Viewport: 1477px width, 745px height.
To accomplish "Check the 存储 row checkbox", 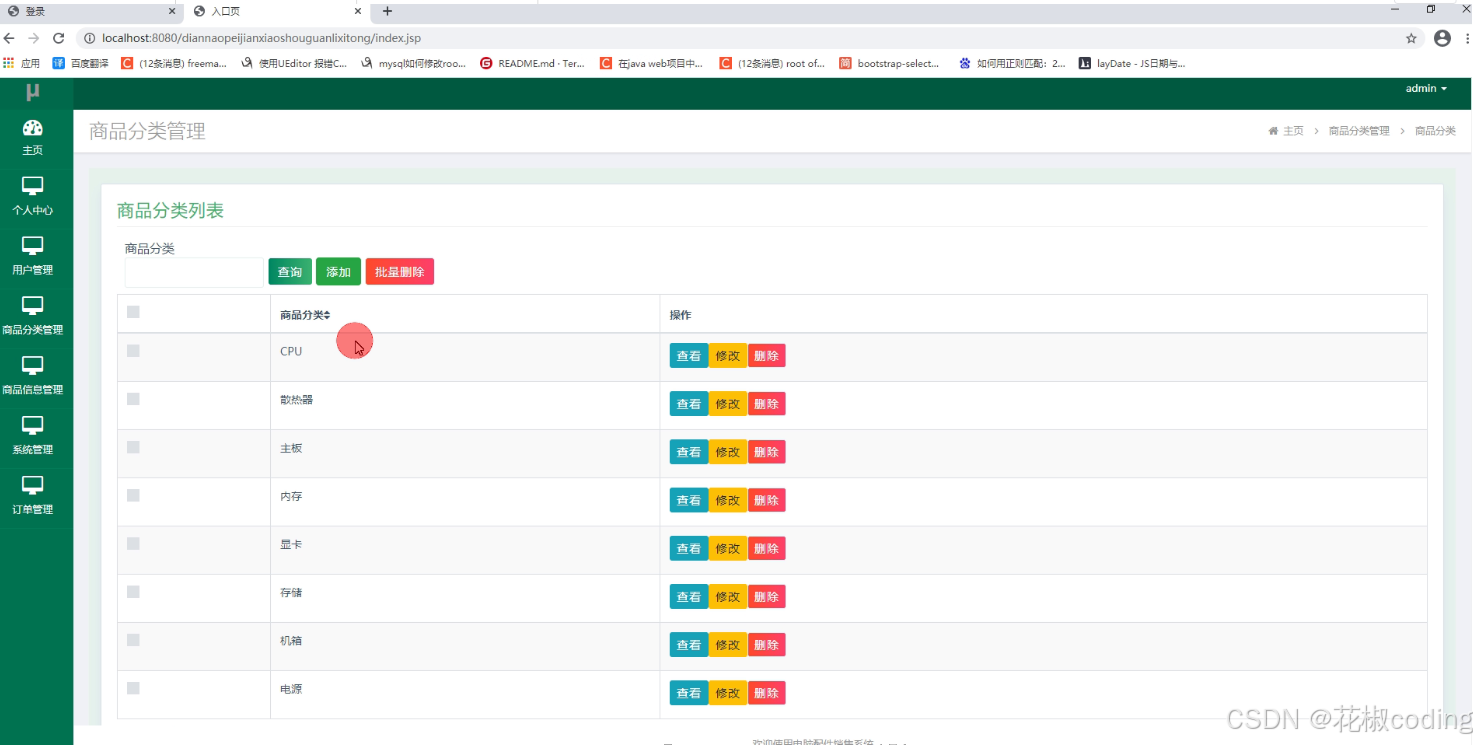I will (x=133, y=592).
